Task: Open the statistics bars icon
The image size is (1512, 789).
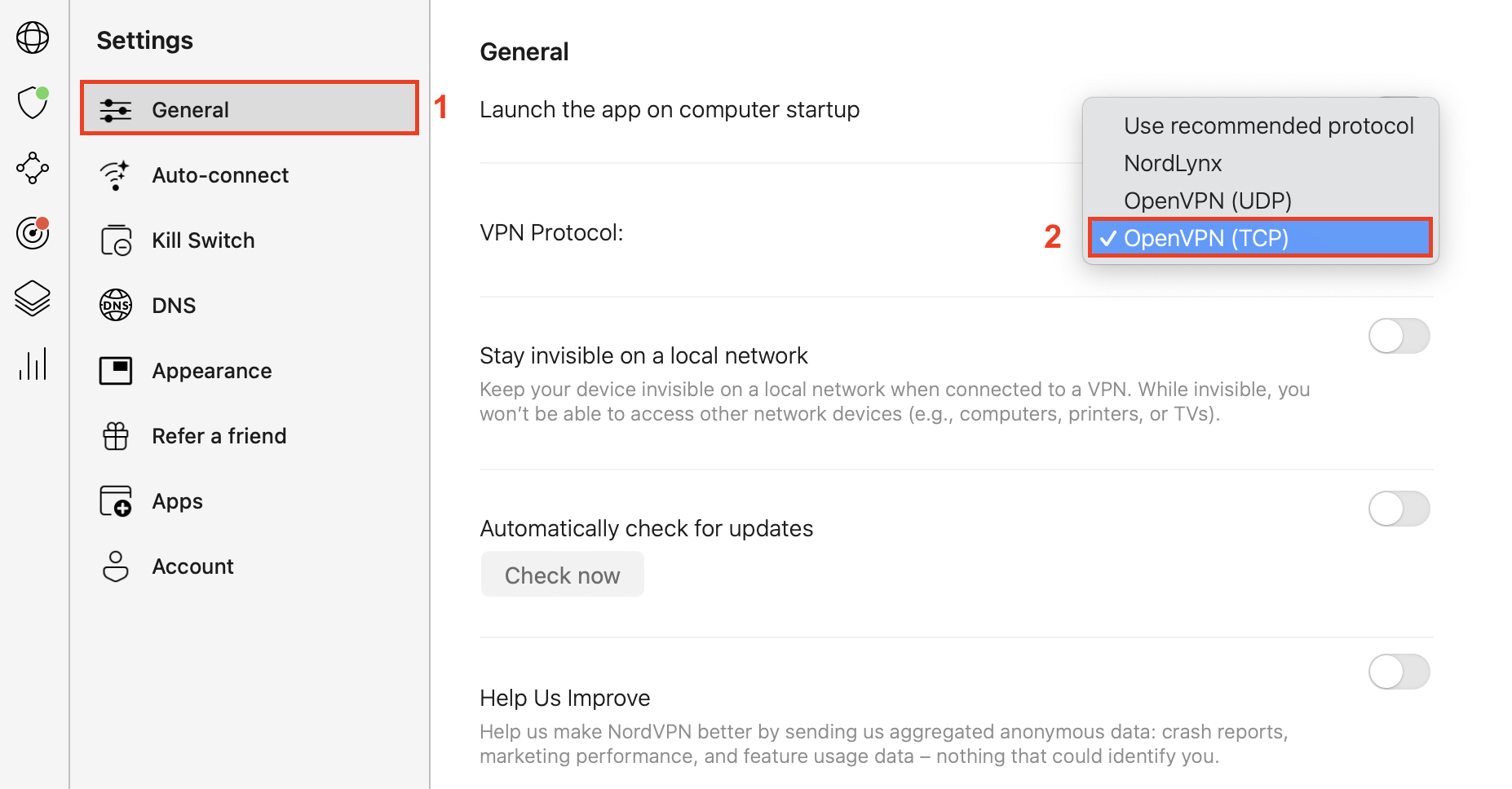Action: pyautogui.click(x=33, y=364)
